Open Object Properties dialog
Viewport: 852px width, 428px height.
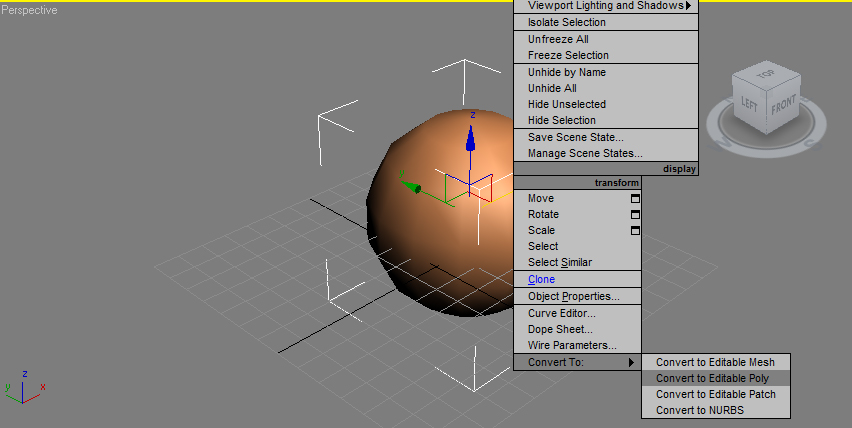[x=573, y=296]
